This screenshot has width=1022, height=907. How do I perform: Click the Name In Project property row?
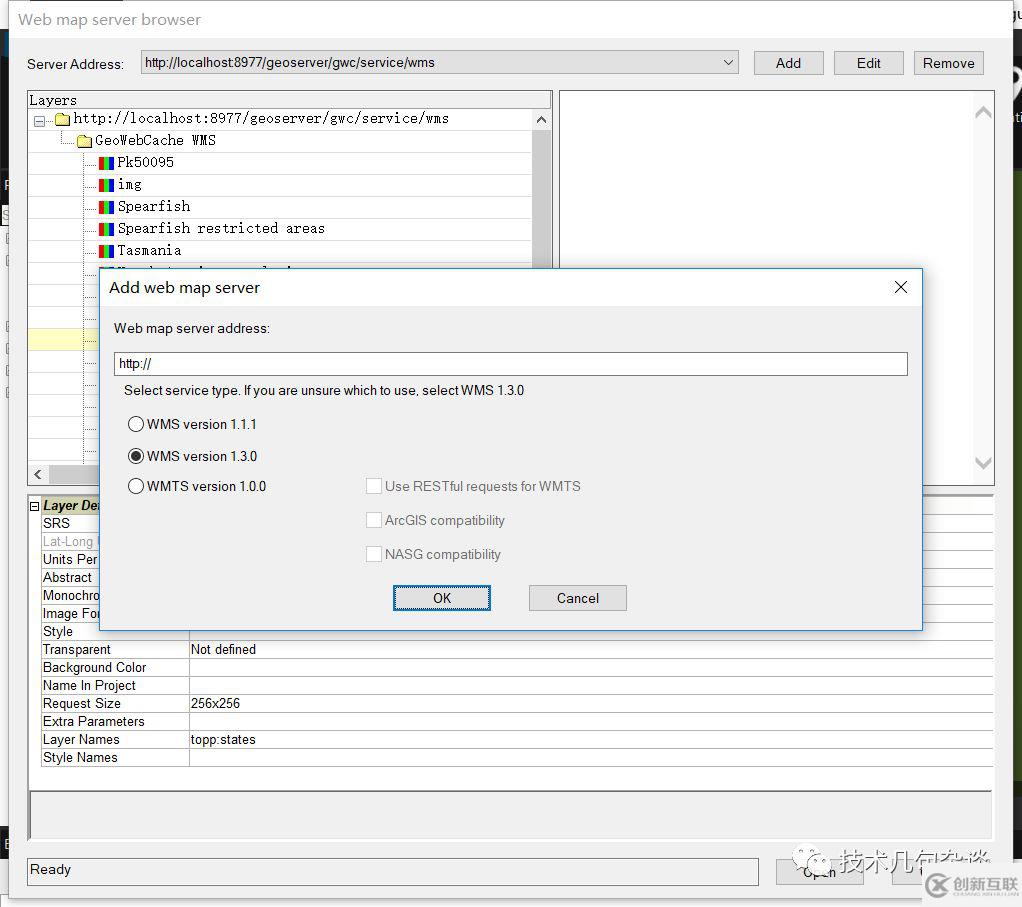coord(517,685)
